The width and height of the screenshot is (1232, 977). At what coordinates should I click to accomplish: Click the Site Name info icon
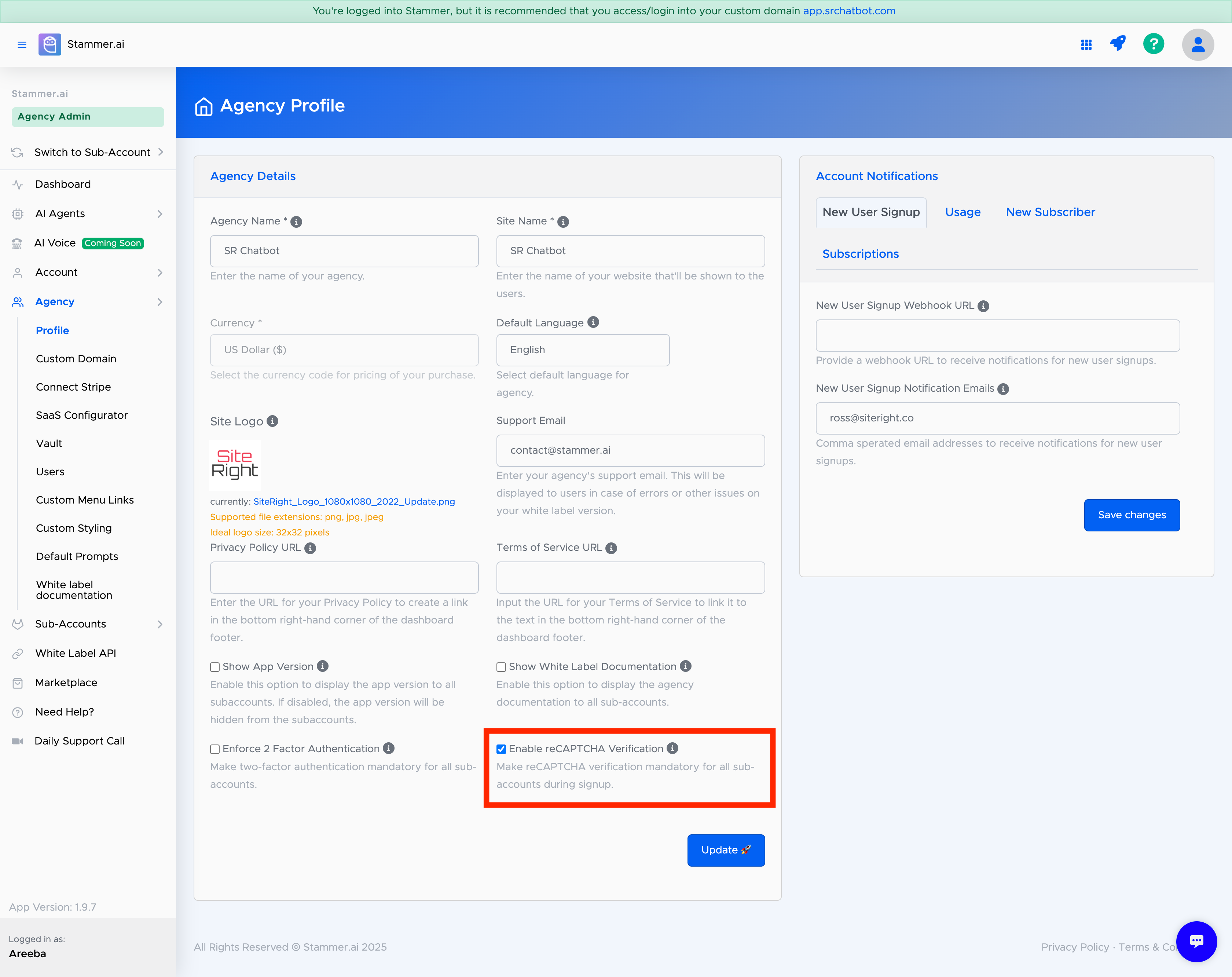coord(564,222)
